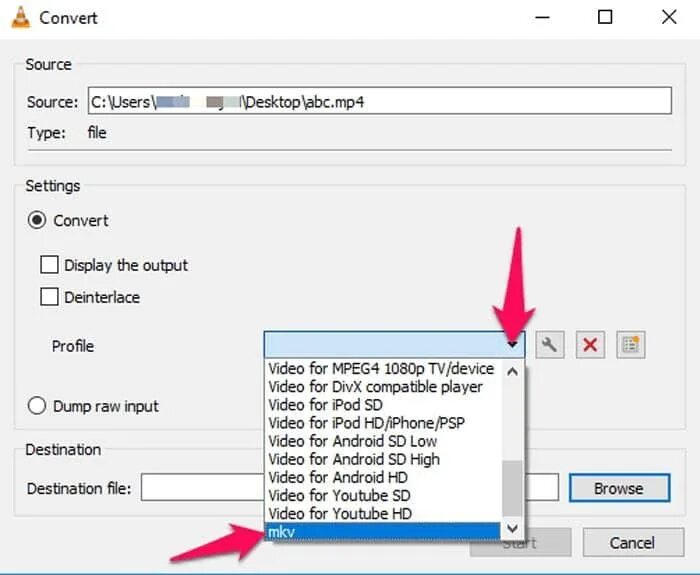Focus the Destination file field
Image resolution: width=700 pixels, height=575 pixels.
tap(350, 488)
